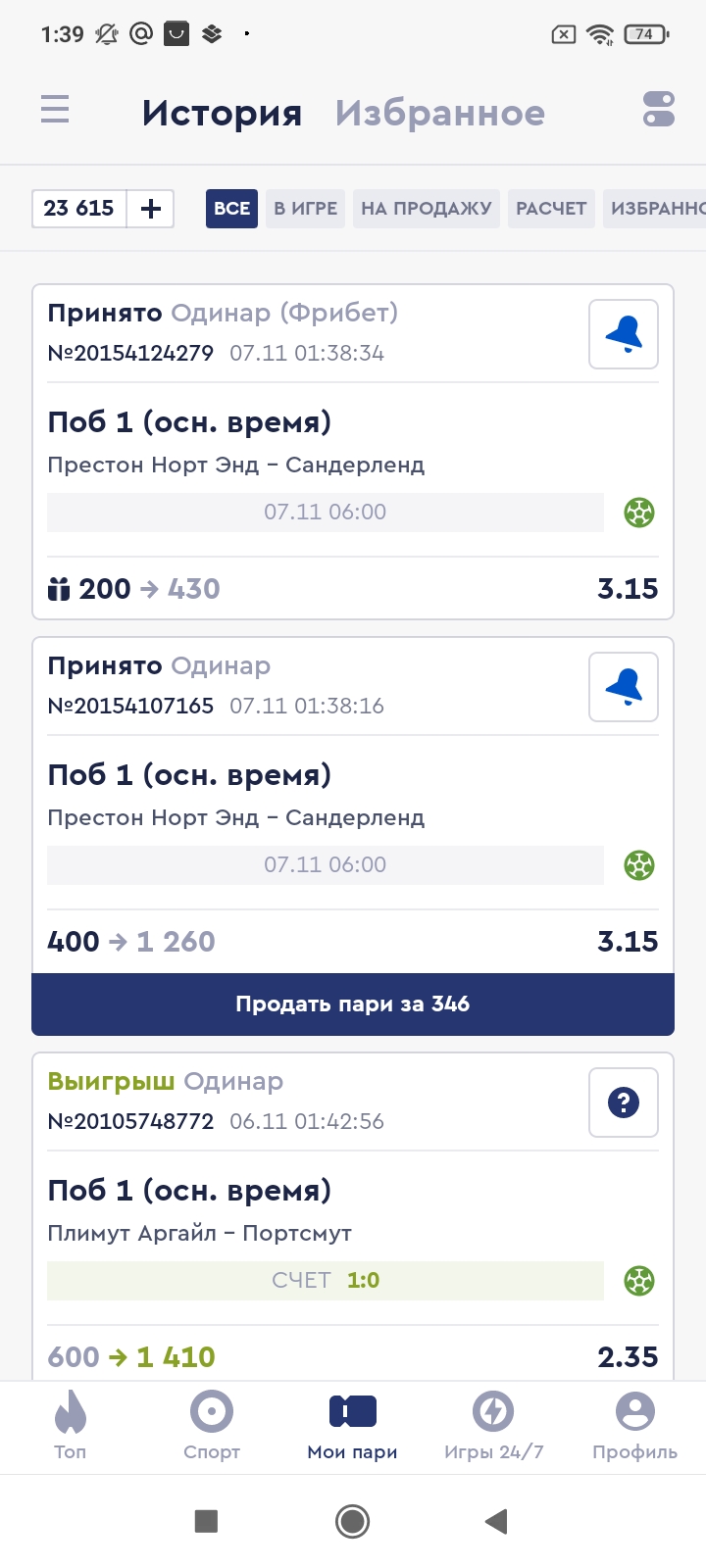The width and height of the screenshot is (706, 1568).
Task: Go to the Спорт section
Action: pyautogui.click(x=212, y=1426)
